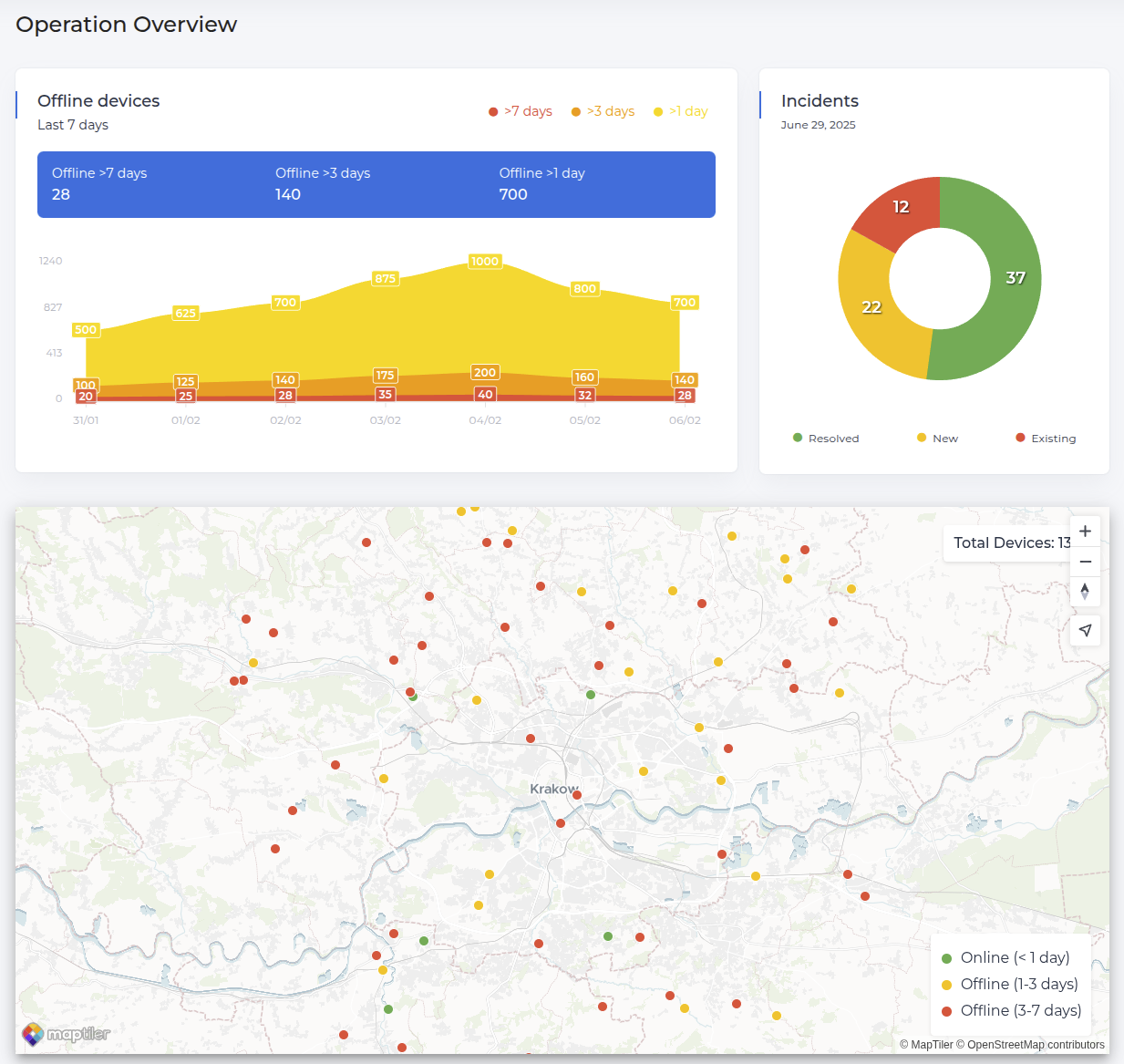The image size is (1124, 1064).
Task: Click the 1000 peak data label
Action: (485, 262)
